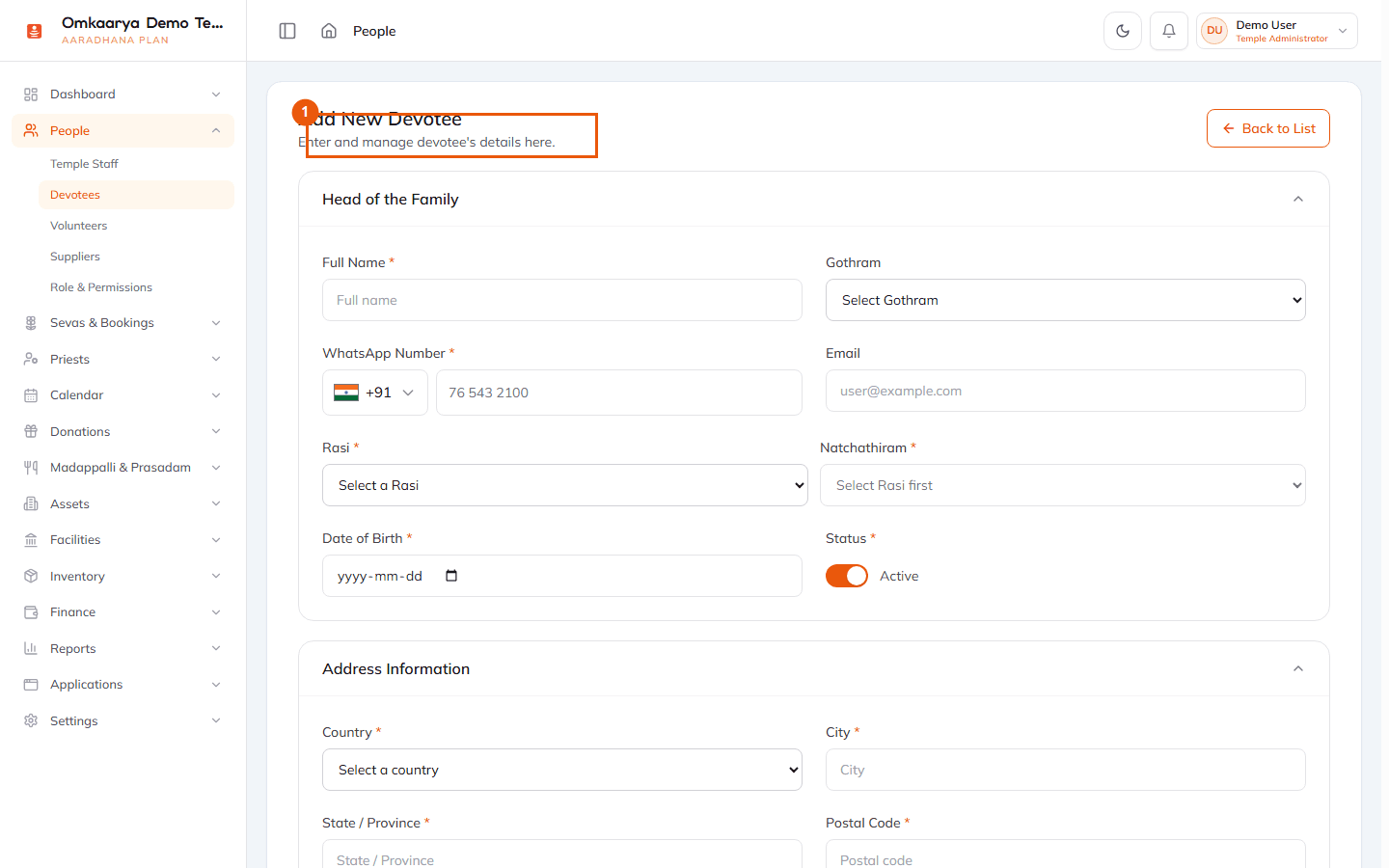Screen dimensions: 1389x868
Task: Click the Omkaarya temple logo icon
Action: coord(35,31)
